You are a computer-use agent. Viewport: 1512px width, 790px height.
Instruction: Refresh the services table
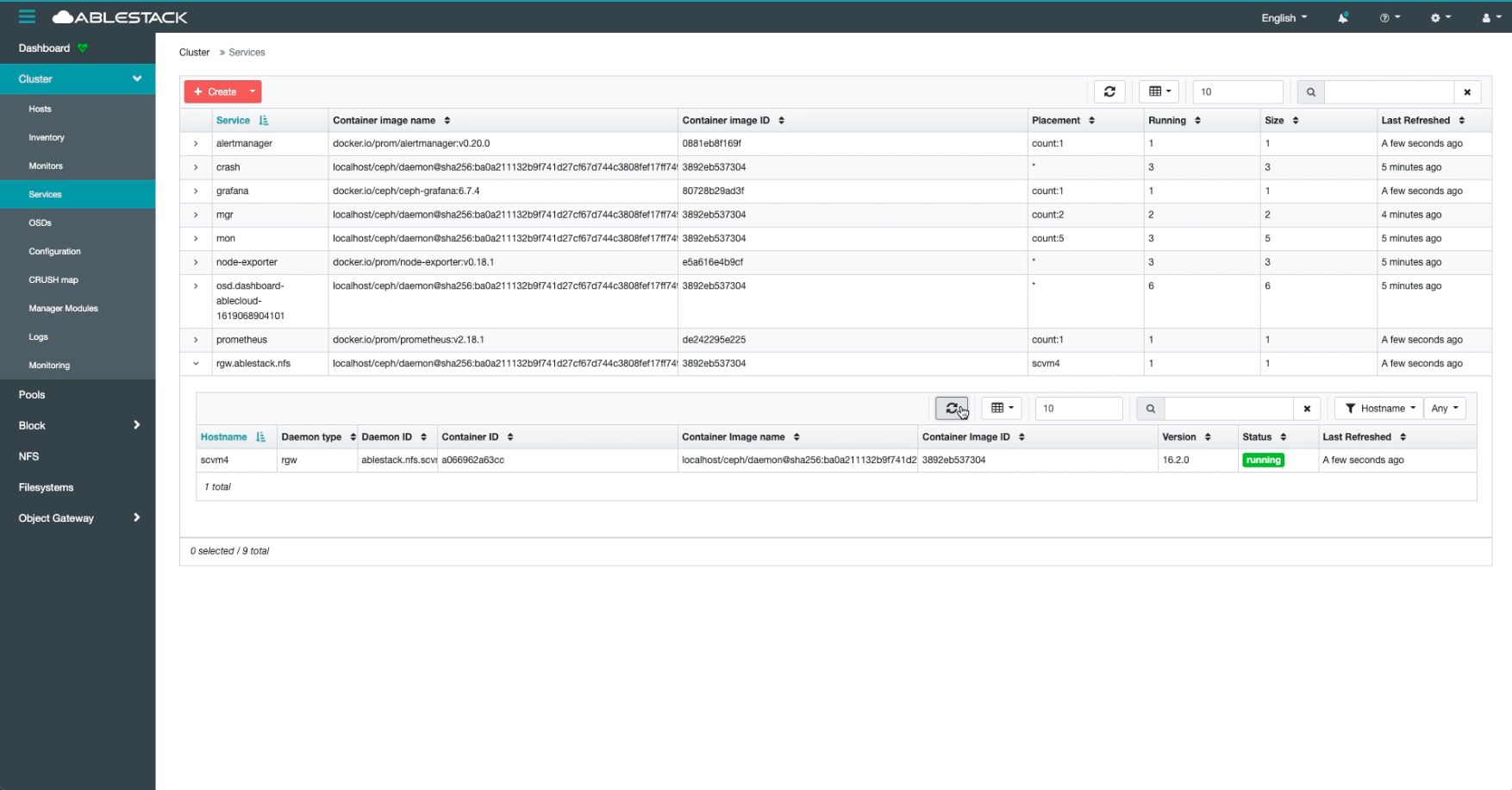point(1109,91)
